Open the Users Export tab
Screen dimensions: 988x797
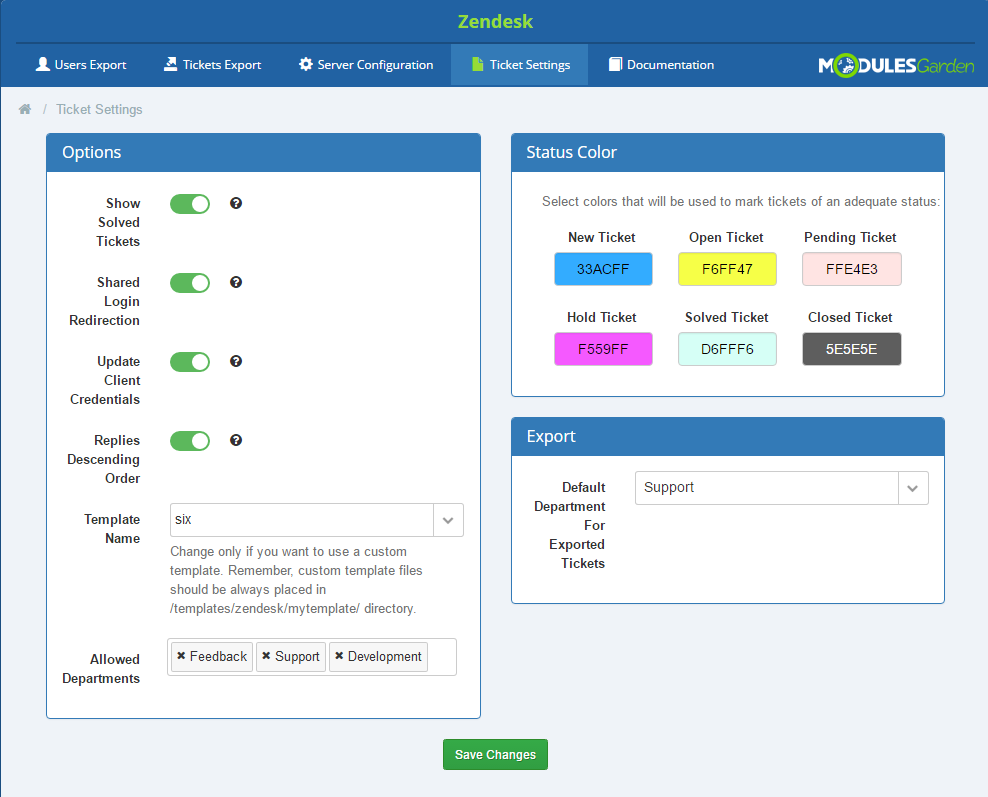(x=81, y=65)
